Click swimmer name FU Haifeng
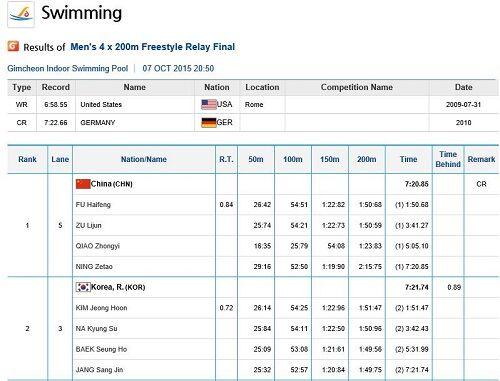Screen dimensions: 500x381 (x=93, y=205)
